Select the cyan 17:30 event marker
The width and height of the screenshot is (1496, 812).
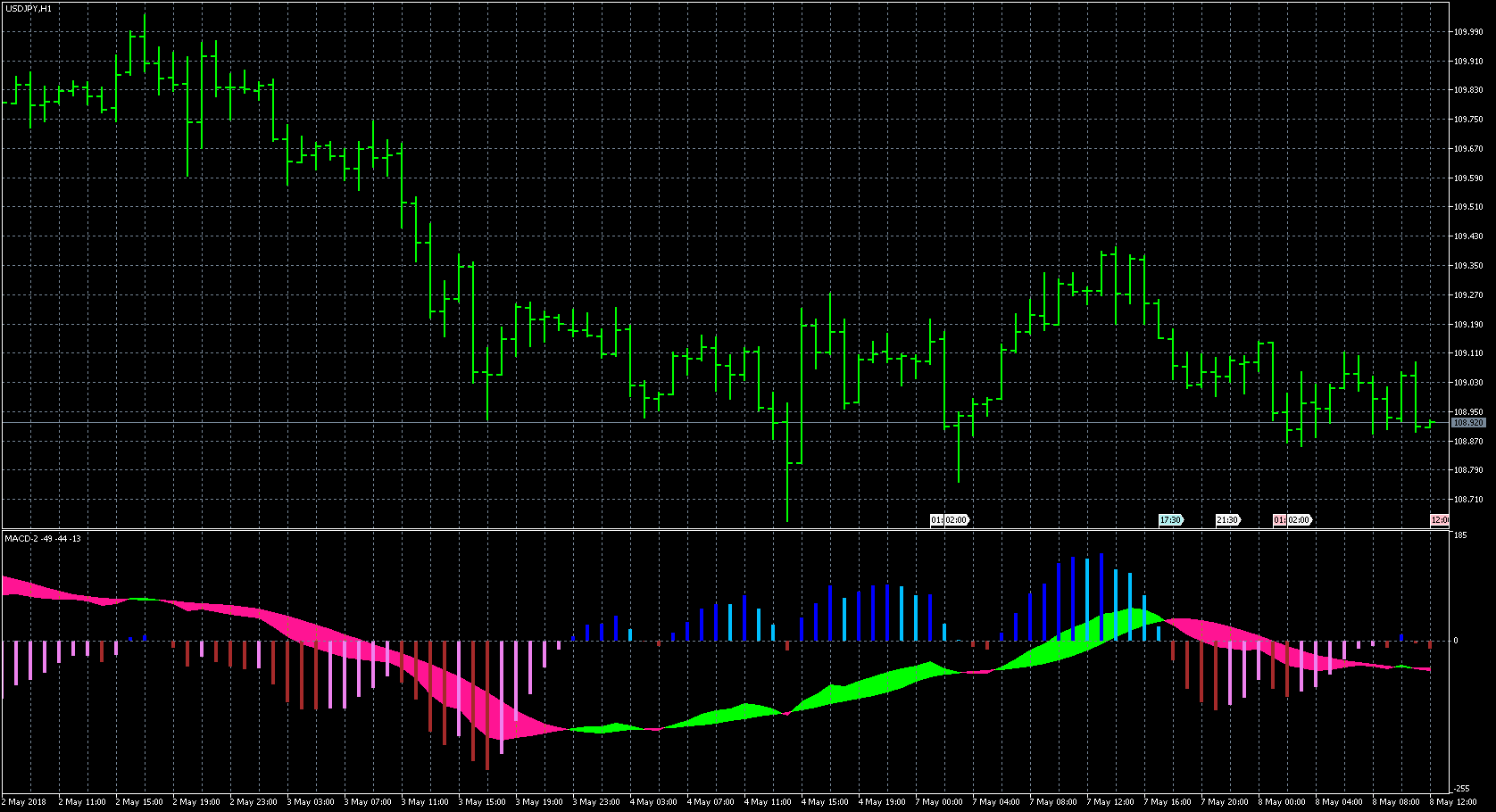[1170, 520]
